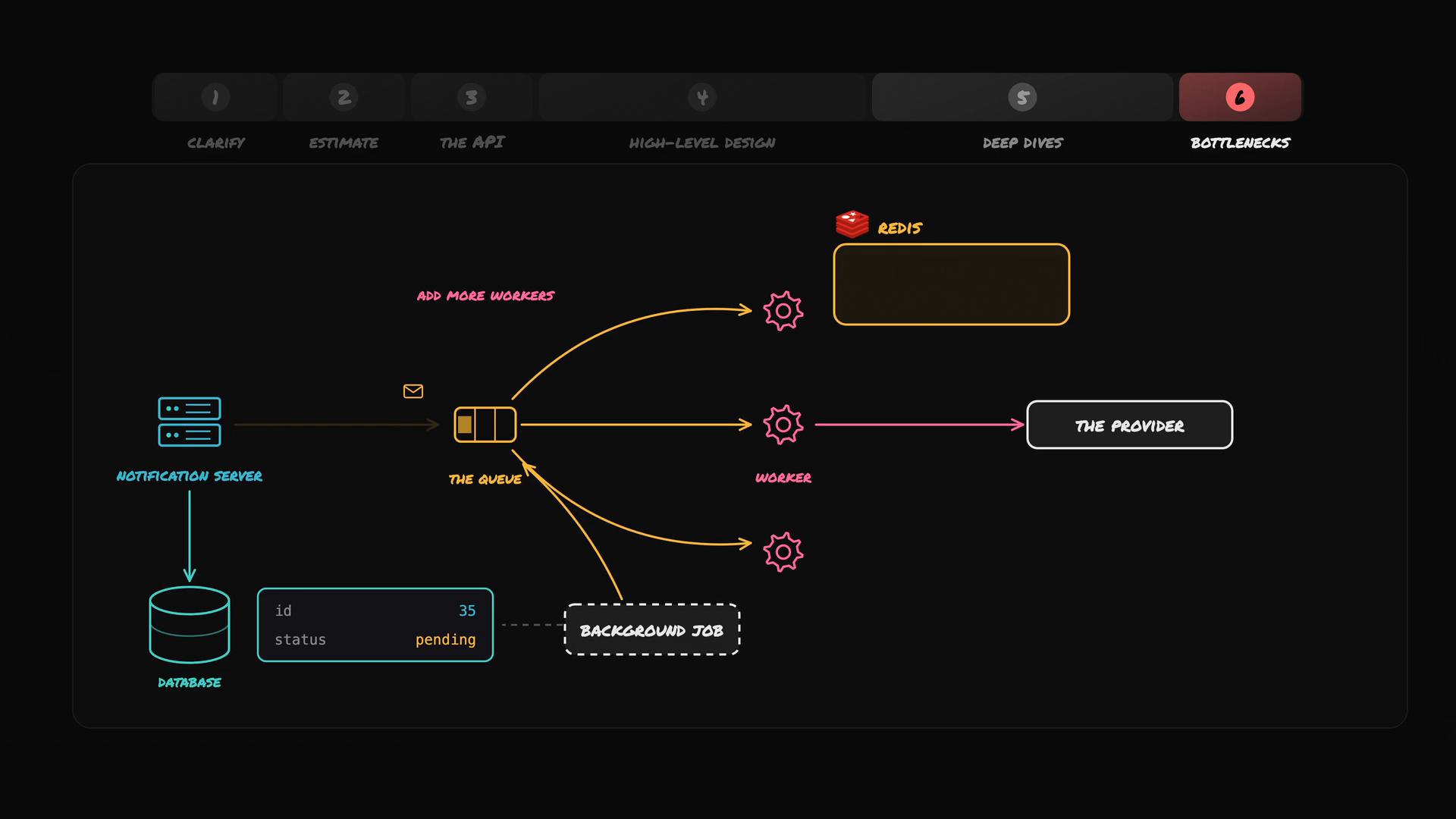Image resolution: width=1456 pixels, height=819 pixels.
Task: Click the 'High-Level Design' step label
Action: point(702,143)
